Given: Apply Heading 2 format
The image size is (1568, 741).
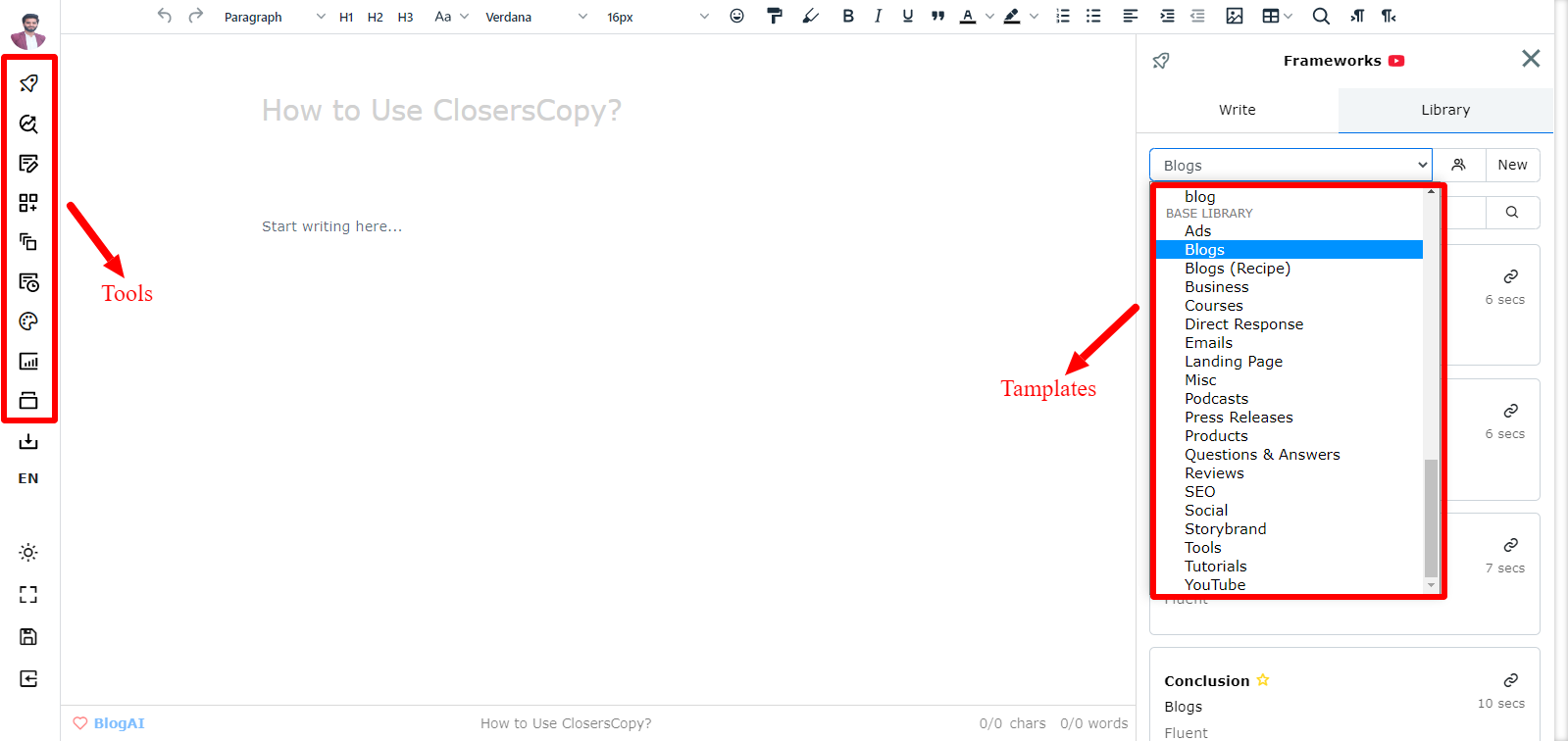Looking at the screenshot, I should click(376, 17).
